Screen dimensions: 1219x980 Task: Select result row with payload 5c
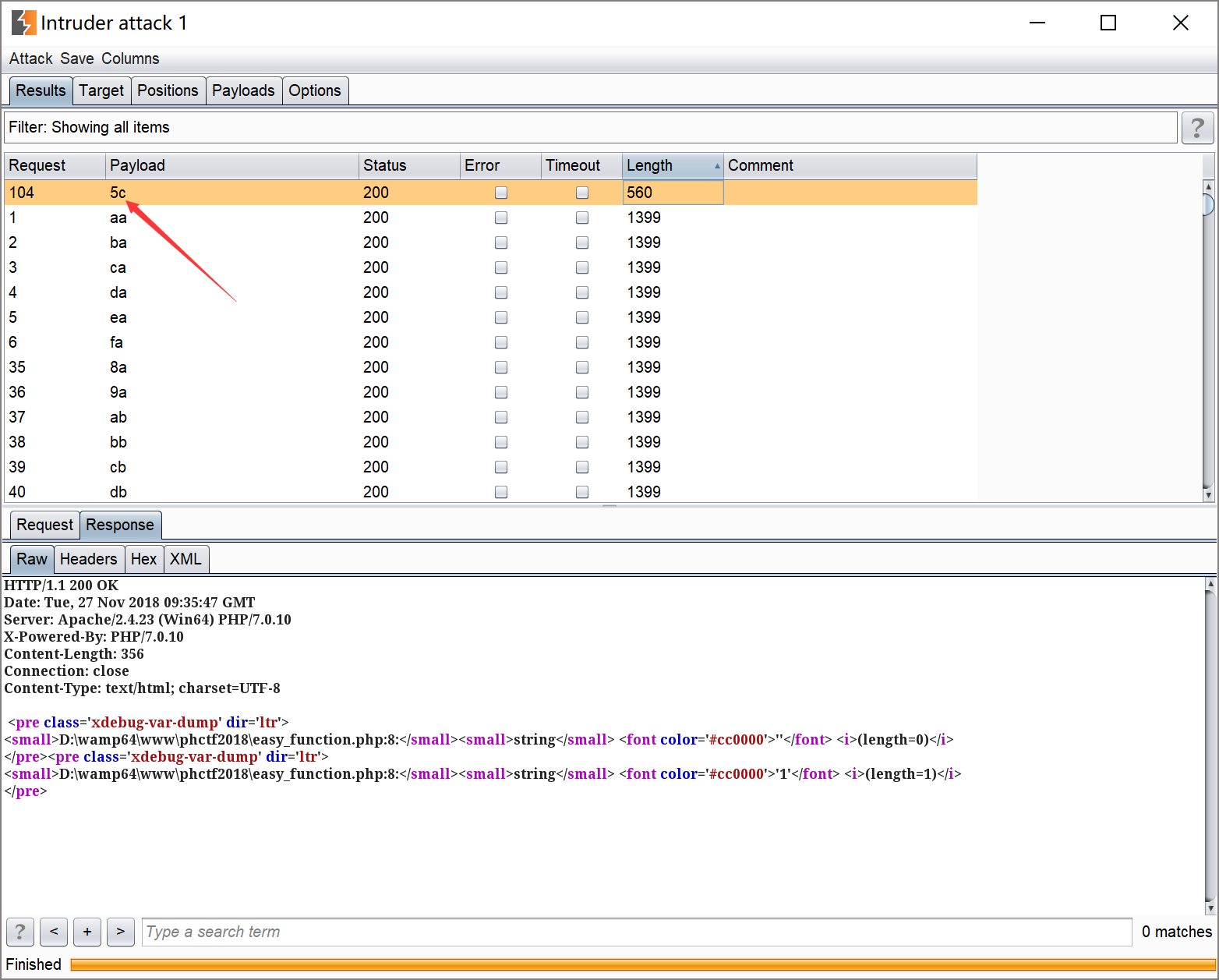coord(491,193)
